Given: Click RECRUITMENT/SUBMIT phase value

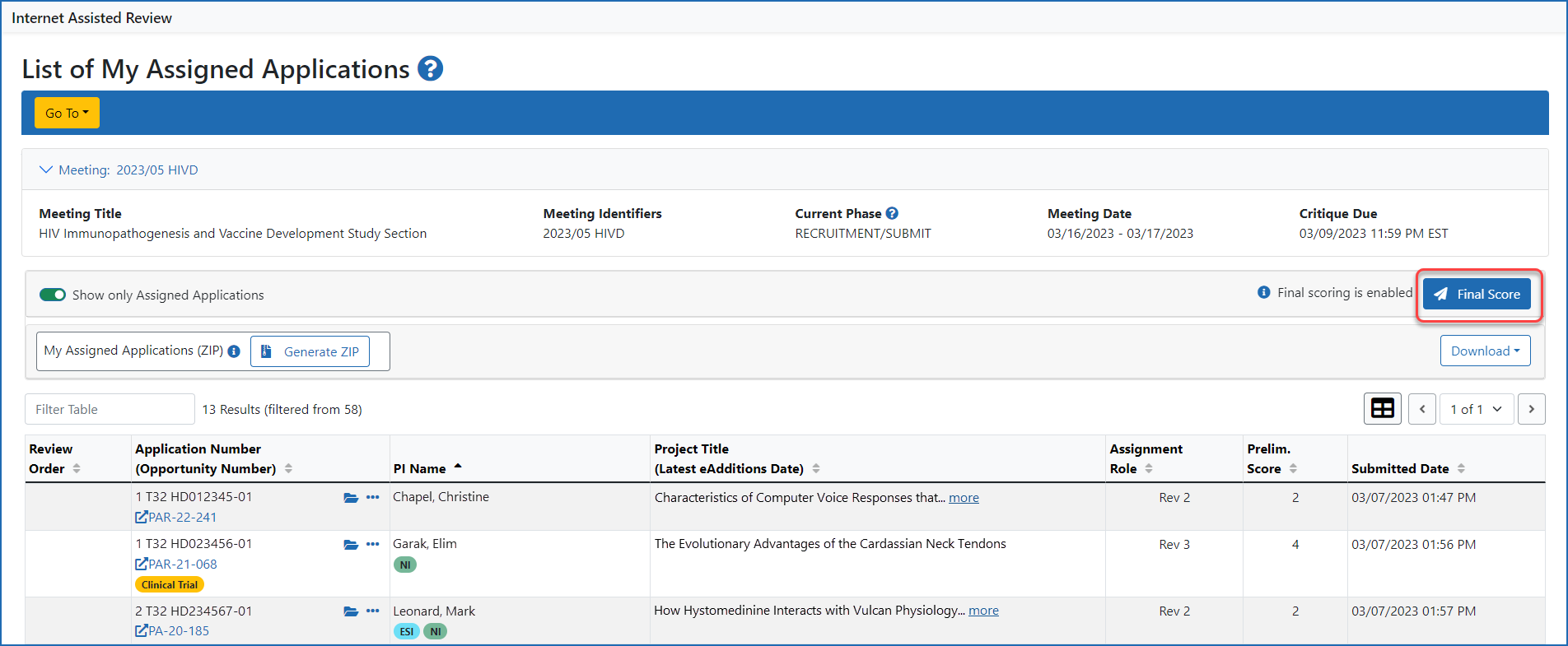Looking at the screenshot, I should (863, 234).
